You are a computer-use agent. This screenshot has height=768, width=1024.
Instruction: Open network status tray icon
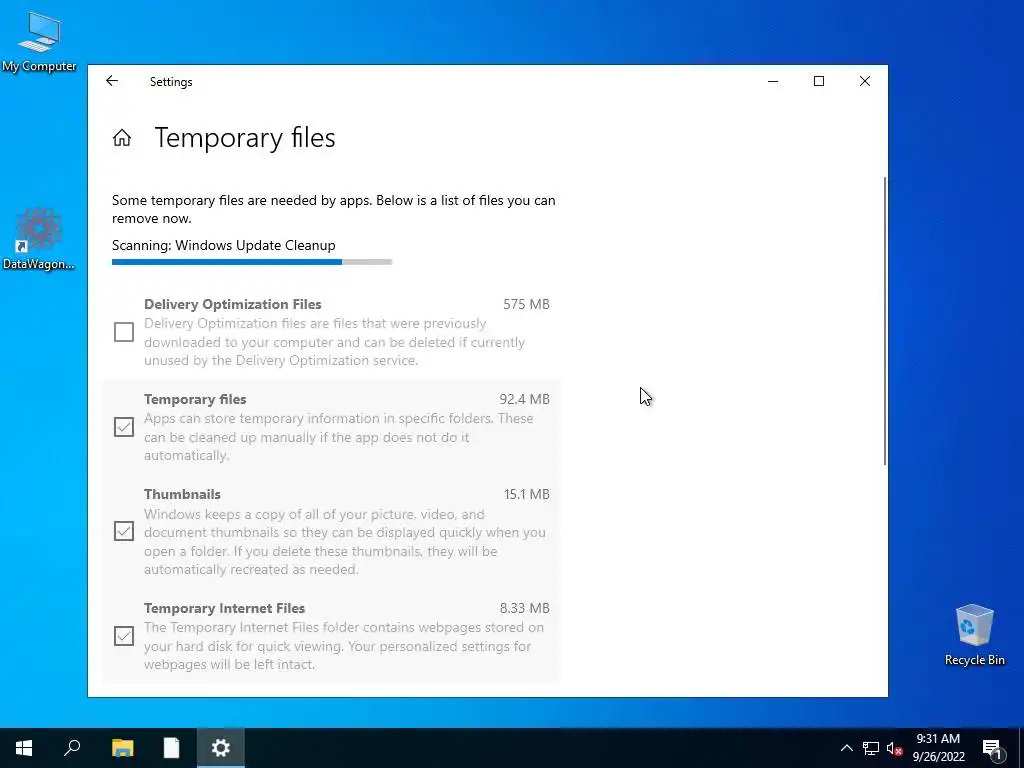click(x=871, y=748)
